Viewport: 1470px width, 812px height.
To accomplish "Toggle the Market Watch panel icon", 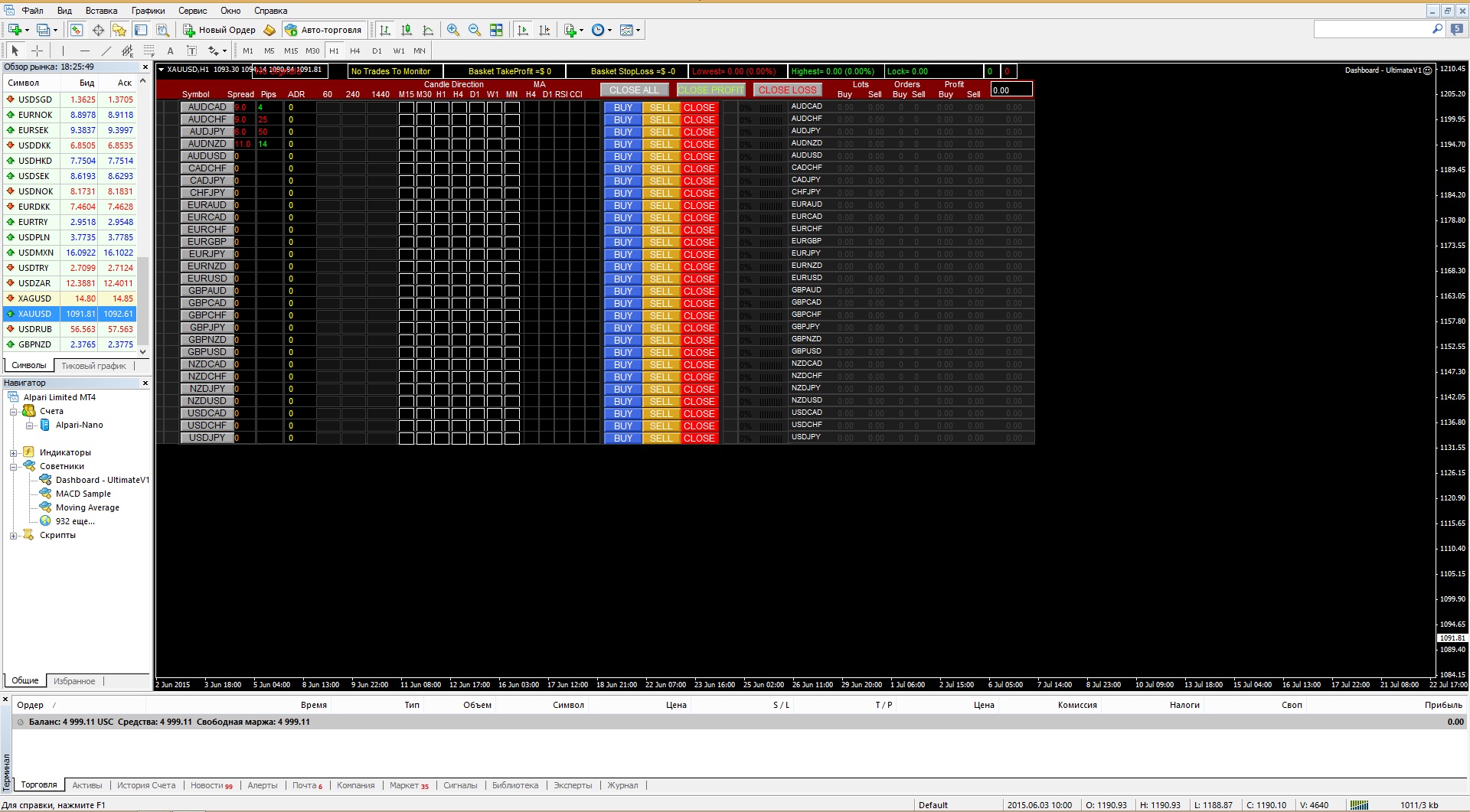I will (x=77, y=30).
